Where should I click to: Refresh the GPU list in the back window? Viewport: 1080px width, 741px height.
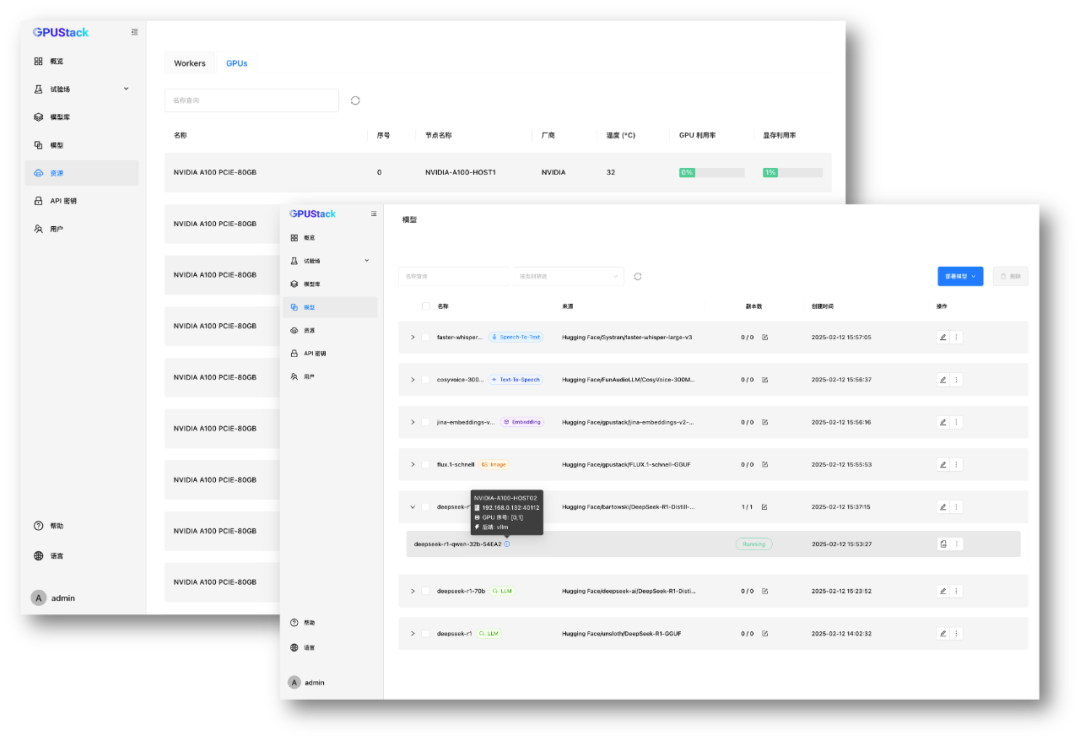click(x=355, y=101)
